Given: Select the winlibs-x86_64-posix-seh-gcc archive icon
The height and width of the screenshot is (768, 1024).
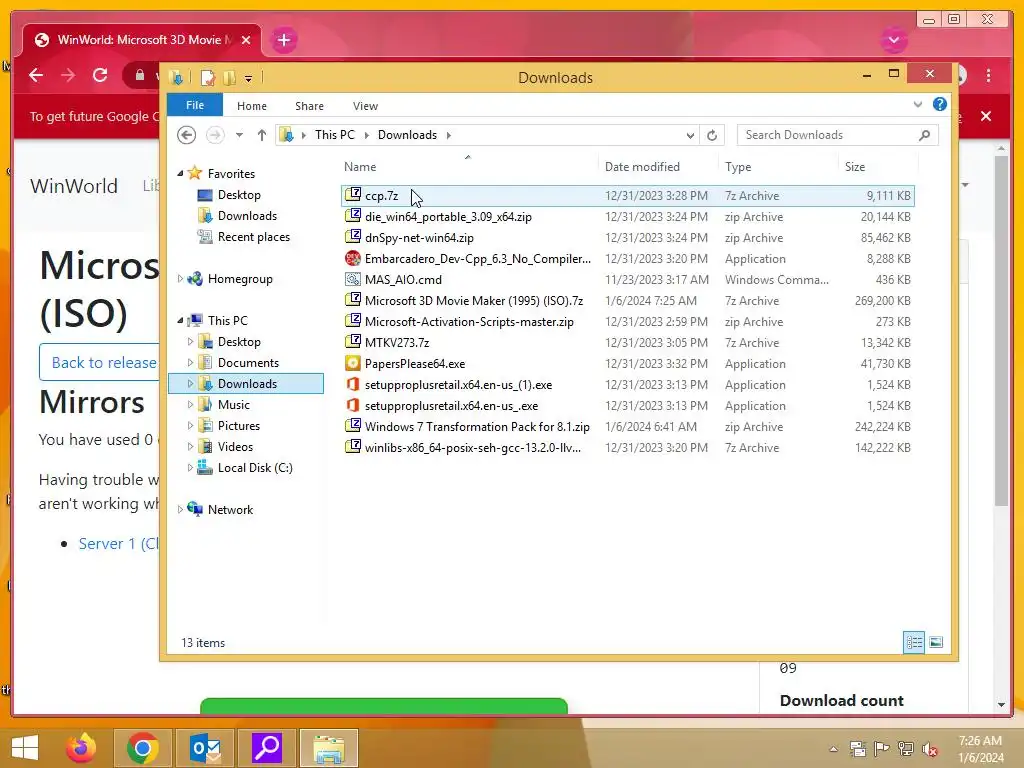Looking at the screenshot, I should 353,447.
